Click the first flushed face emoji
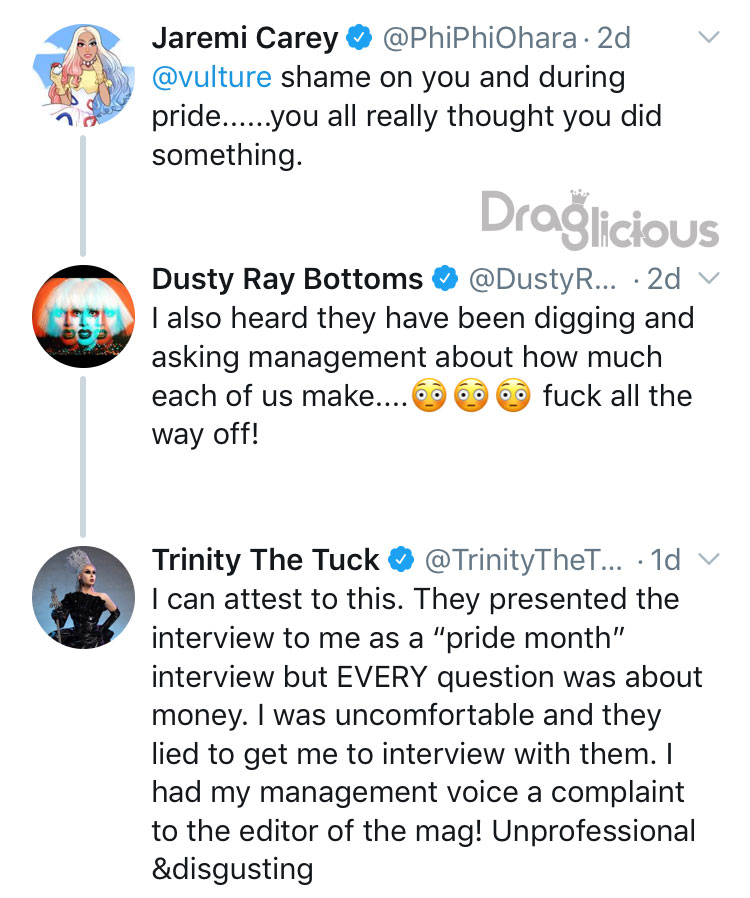Screen dimensions: 750x898 429,396
